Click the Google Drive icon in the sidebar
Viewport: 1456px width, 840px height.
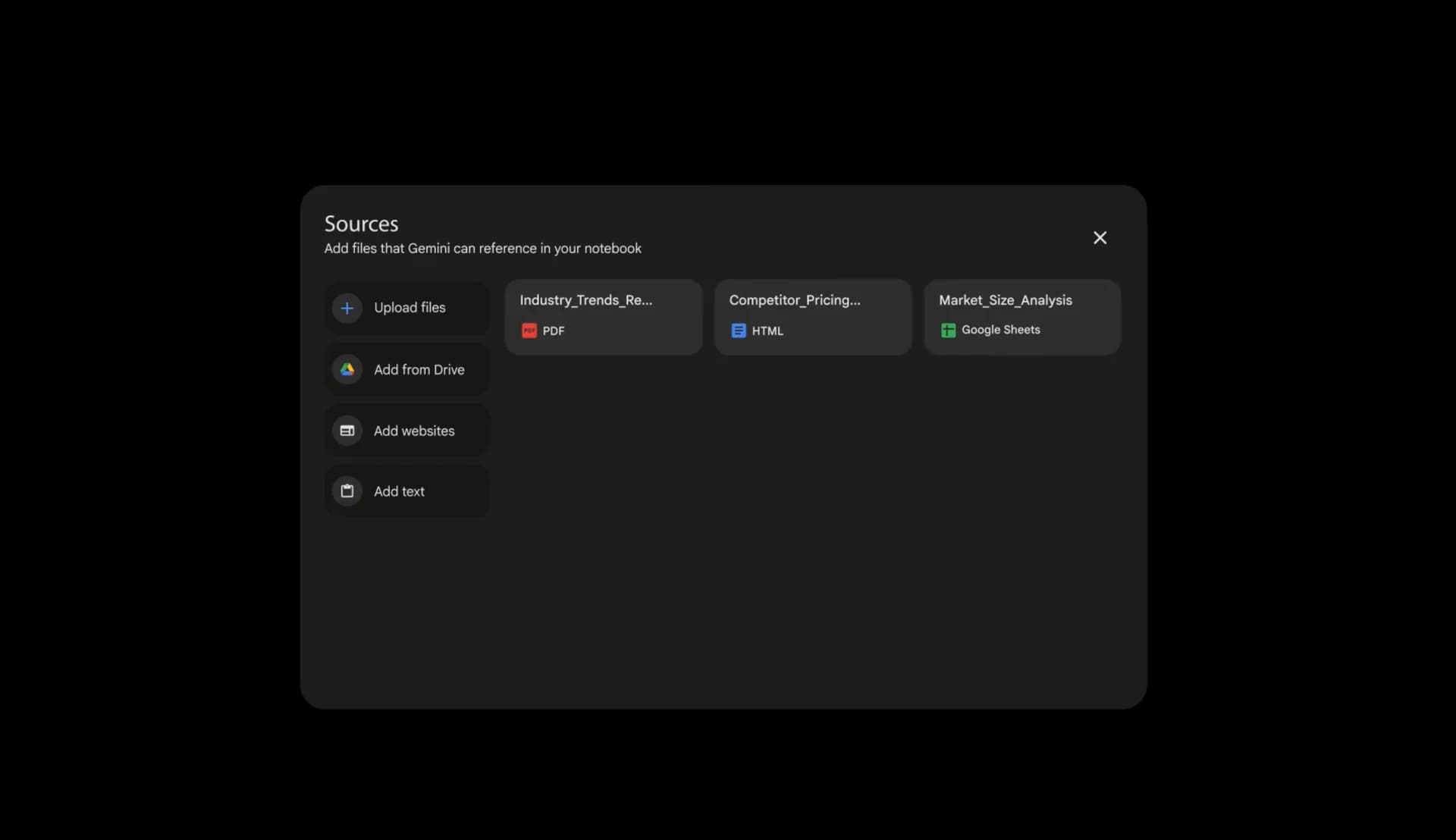[x=347, y=369]
